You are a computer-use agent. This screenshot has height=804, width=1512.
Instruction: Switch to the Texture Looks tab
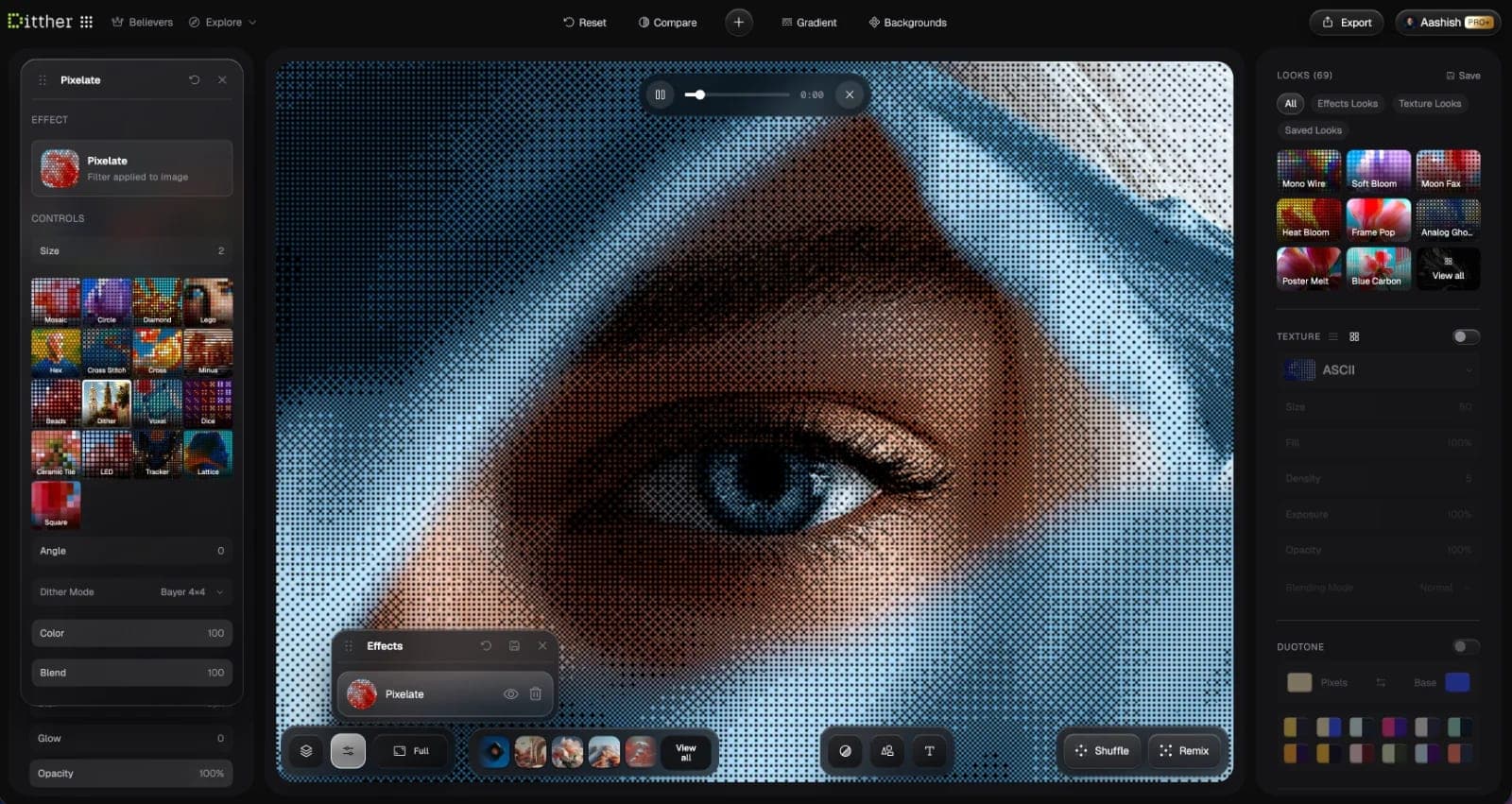click(1430, 104)
